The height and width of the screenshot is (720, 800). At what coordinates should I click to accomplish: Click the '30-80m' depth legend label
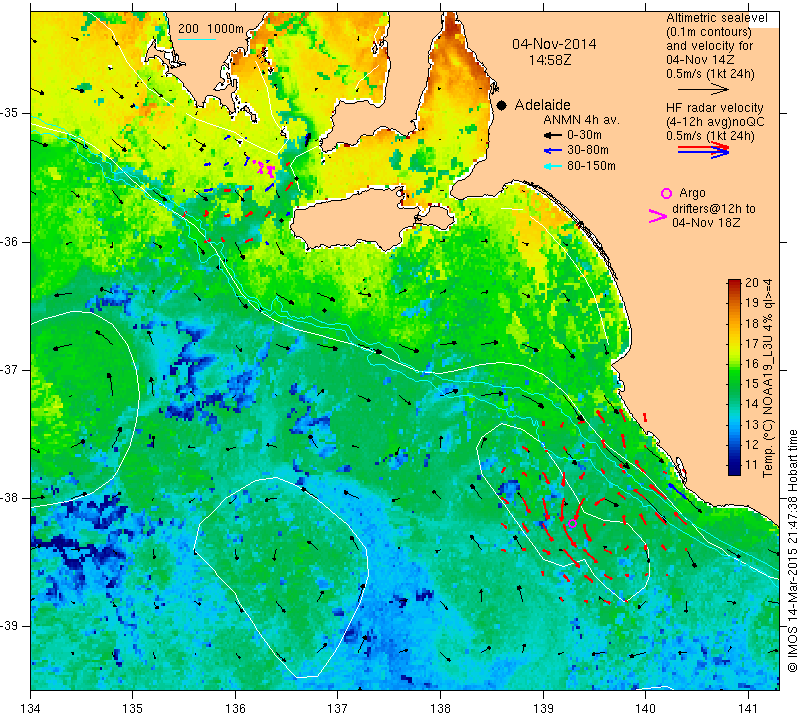[588, 151]
